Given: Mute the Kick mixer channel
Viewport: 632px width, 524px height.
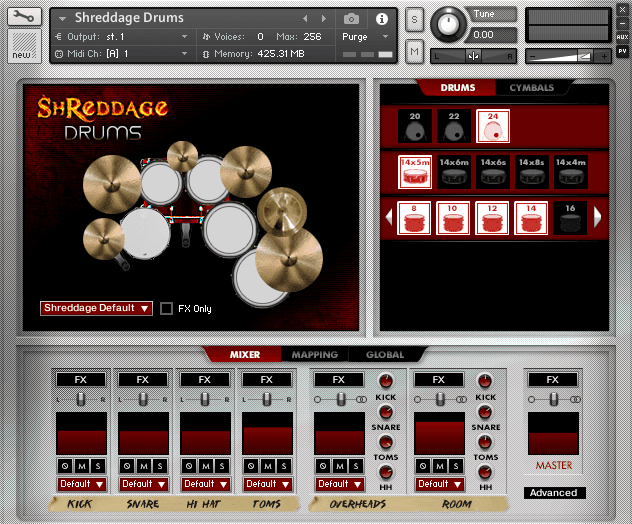Looking at the screenshot, I should tap(82, 466).
